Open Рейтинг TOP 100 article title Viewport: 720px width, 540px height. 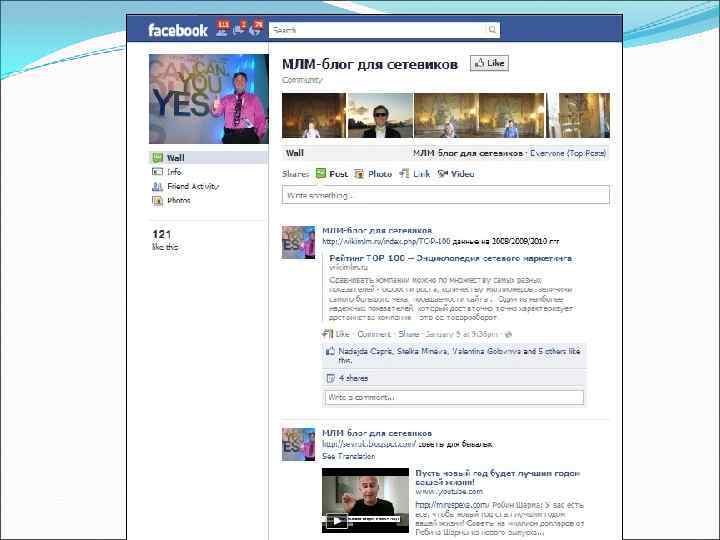(x=450, y=258)
